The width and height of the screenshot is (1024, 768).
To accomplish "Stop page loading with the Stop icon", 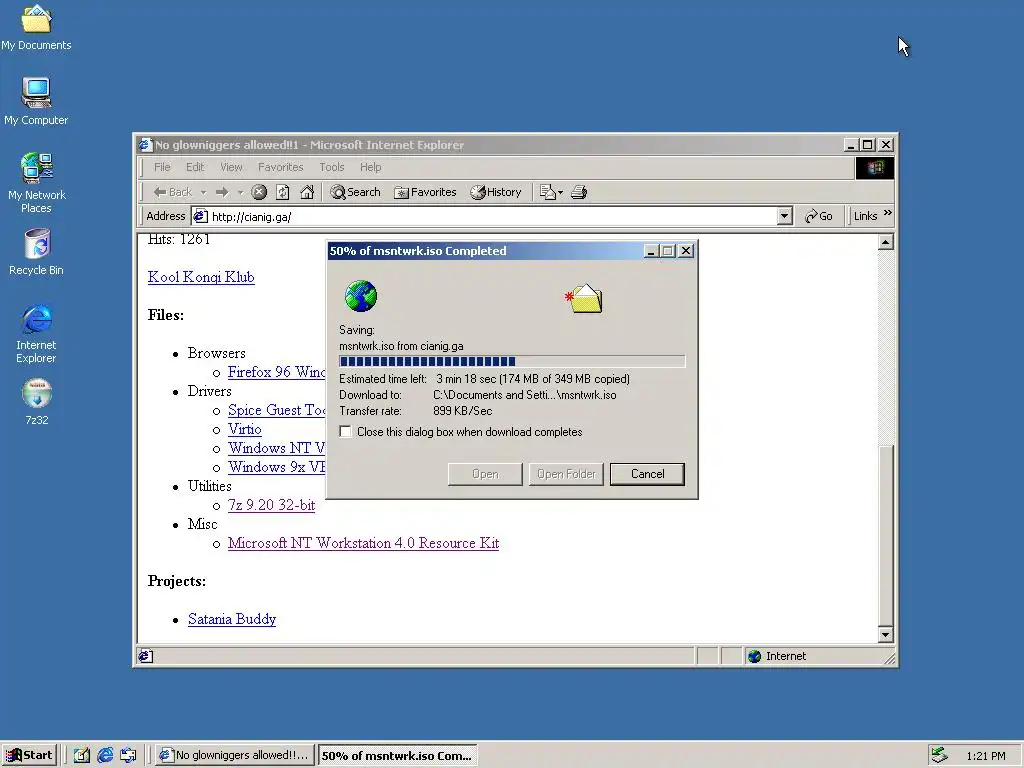I will pyautogui.click(x=259, y=192).
